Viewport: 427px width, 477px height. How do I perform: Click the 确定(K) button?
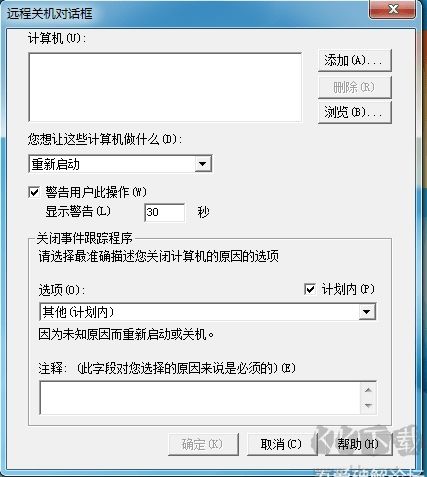pyautogui.click(x=203, y=444)
